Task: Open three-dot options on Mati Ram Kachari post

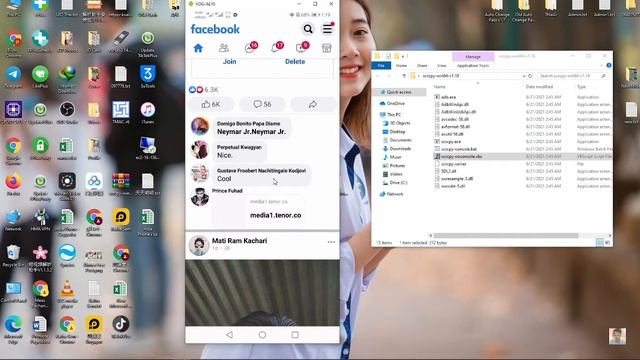Action: tap(331, 242)
